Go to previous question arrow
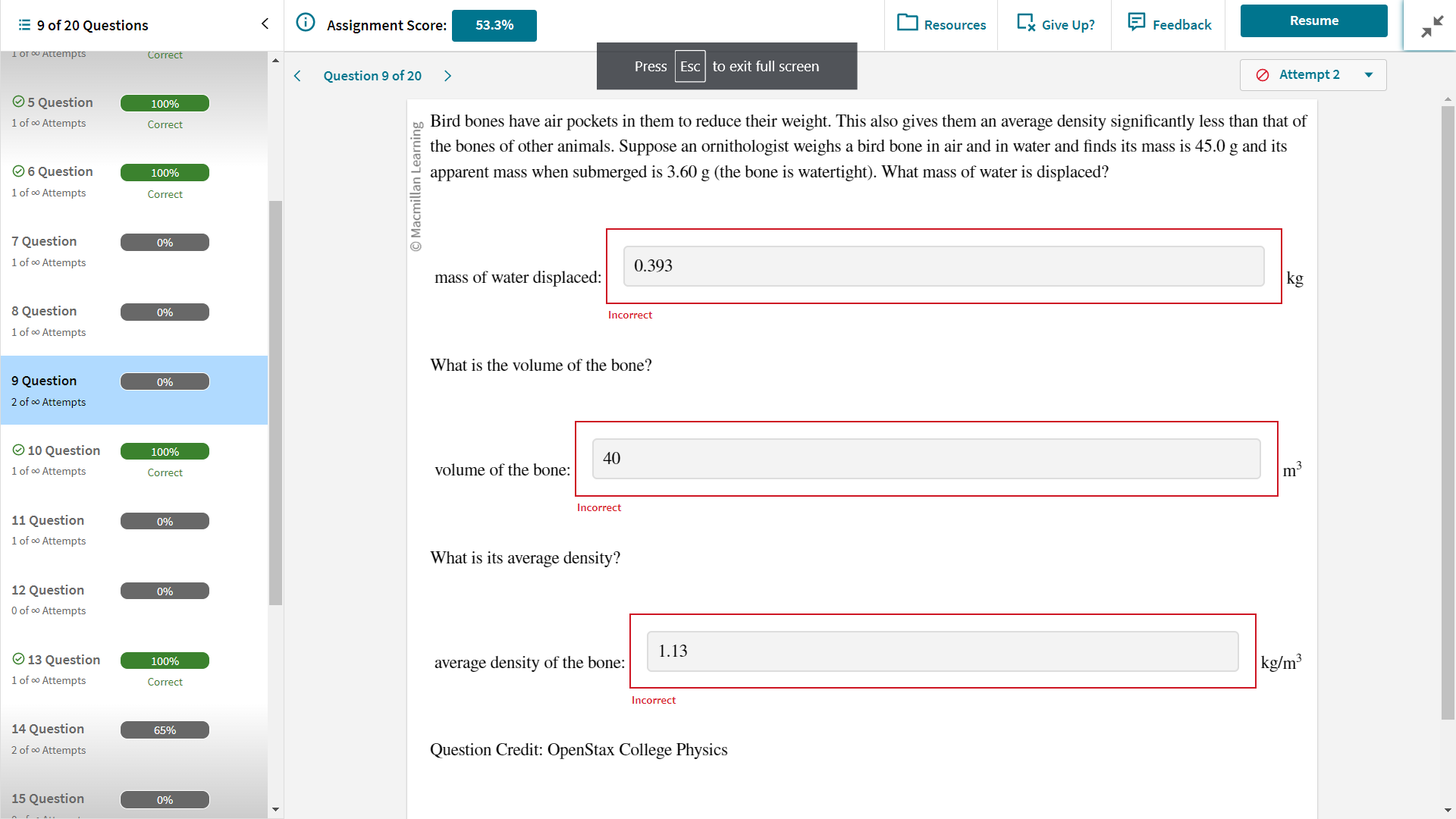This screenshot has height=819, width=1456. (x=297, y=76)
